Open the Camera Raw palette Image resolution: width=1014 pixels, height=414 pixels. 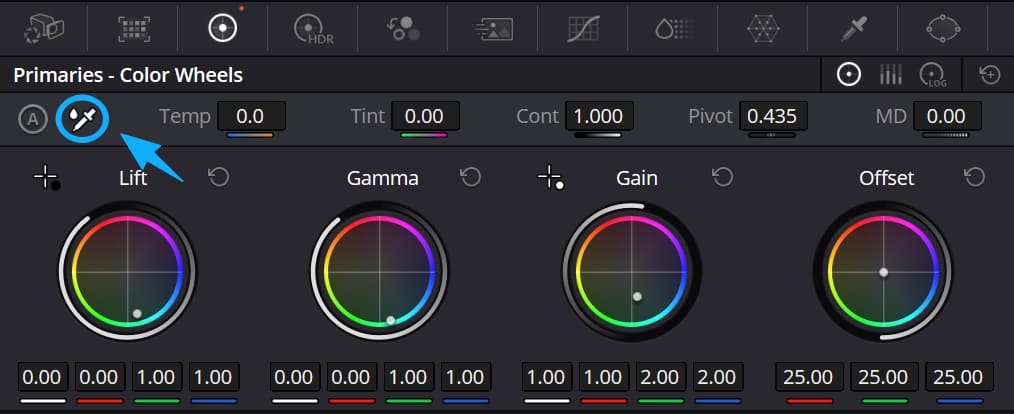[x=44, y=29]
